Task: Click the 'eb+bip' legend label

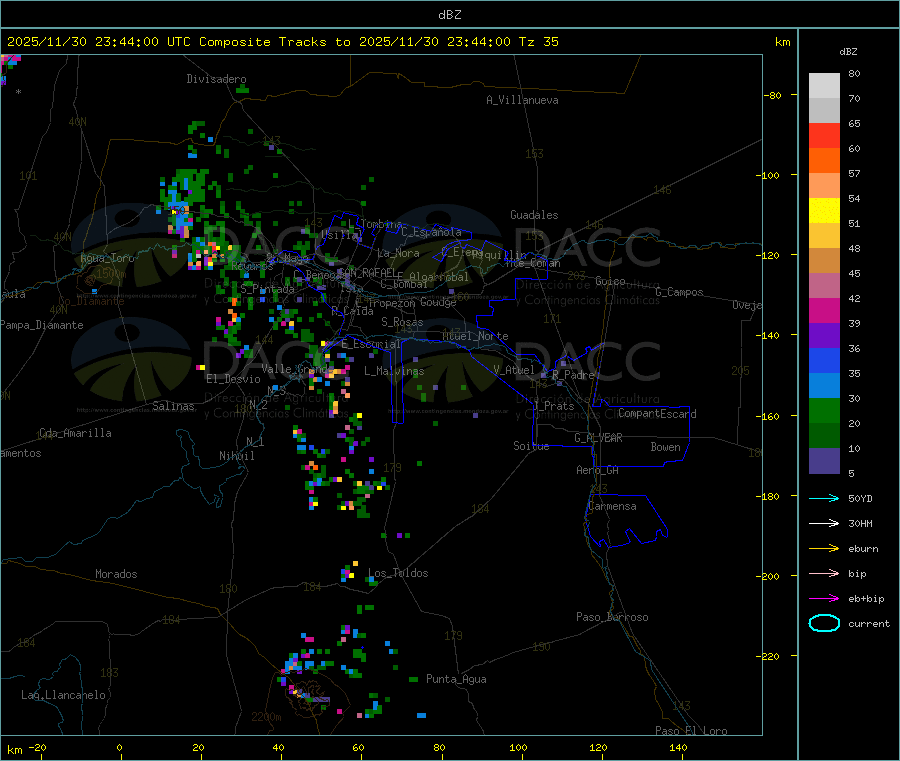Action: pos(866,599)
